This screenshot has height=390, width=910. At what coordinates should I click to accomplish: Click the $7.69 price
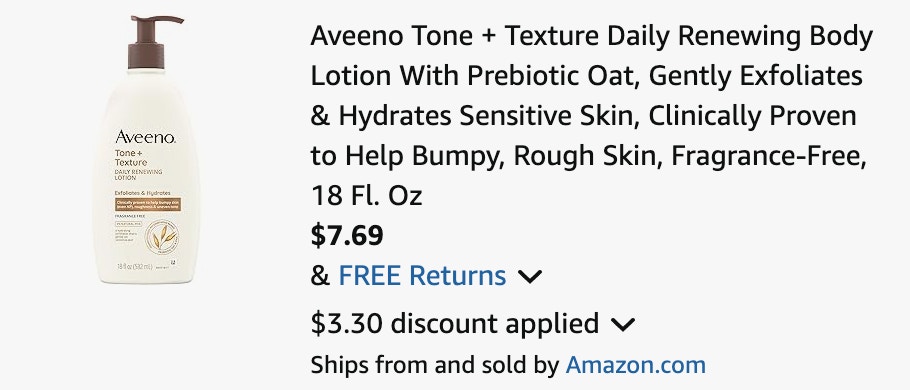(347, 236)
